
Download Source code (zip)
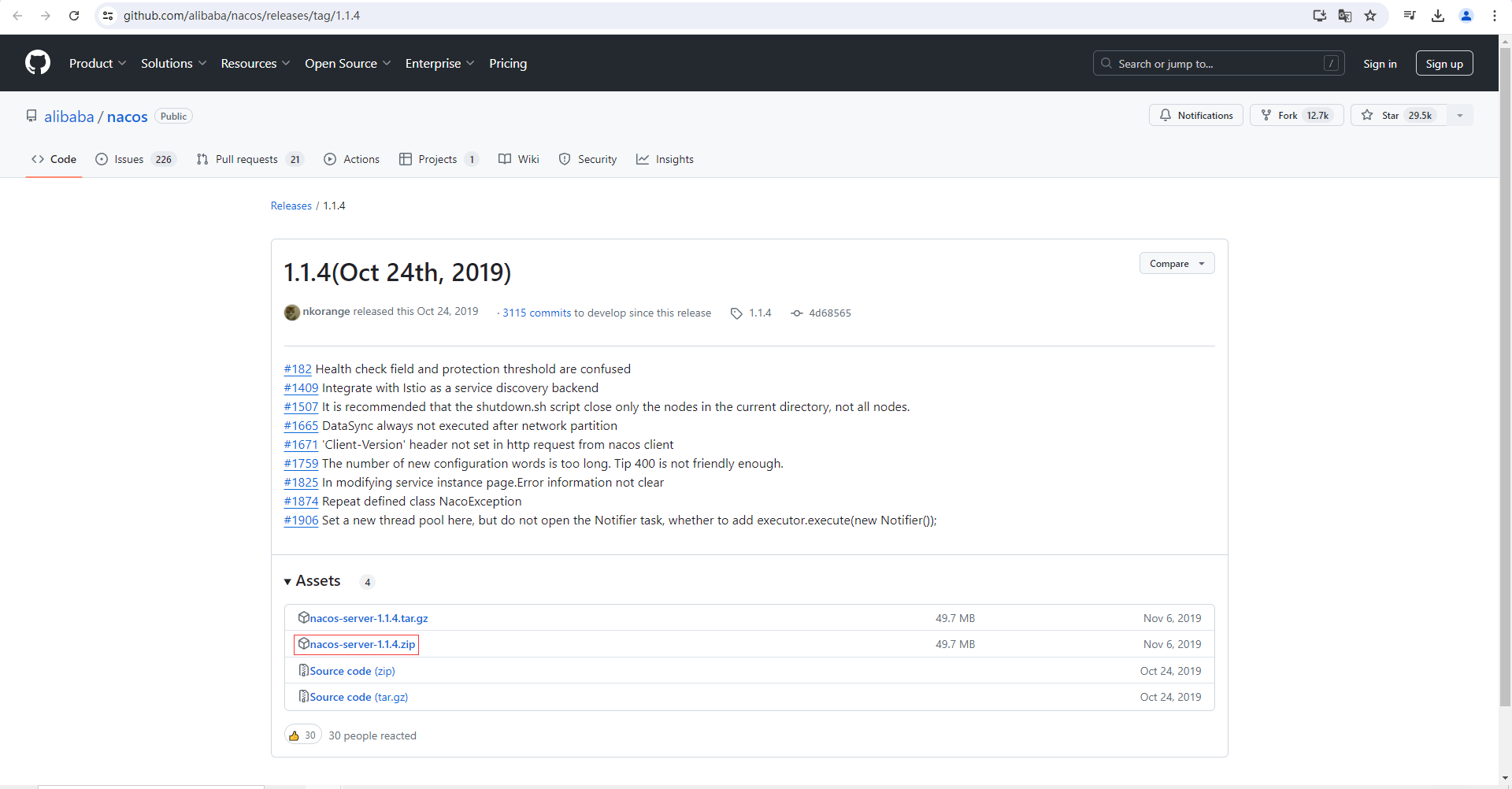pyautogui.click(x=352, y=671)
